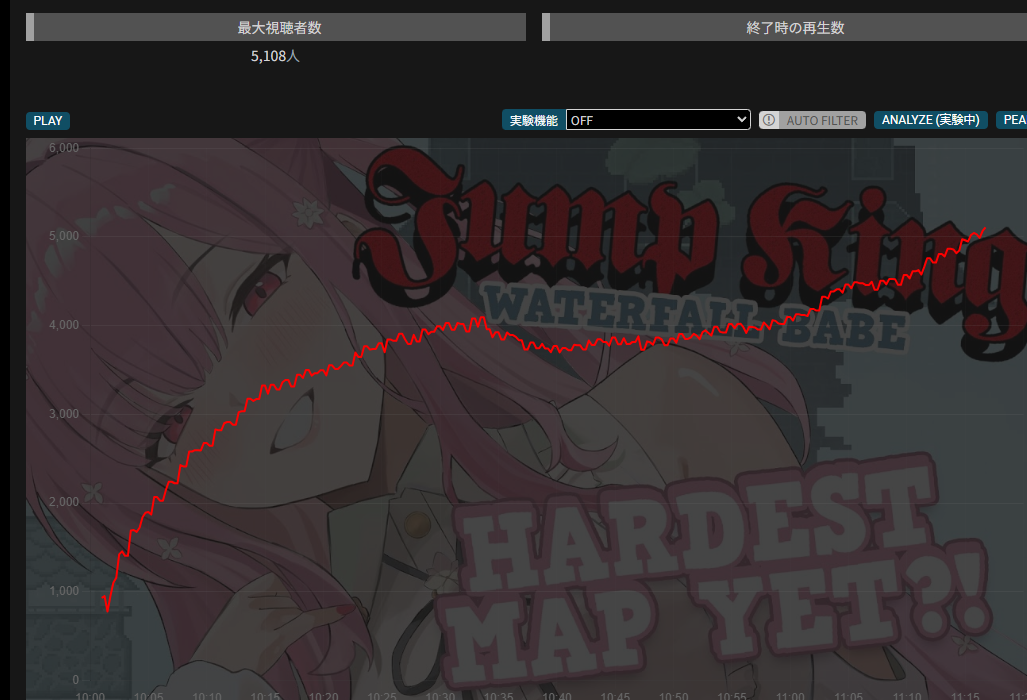Toggle the AUTO FILTER switch

[x=812, y=120]
